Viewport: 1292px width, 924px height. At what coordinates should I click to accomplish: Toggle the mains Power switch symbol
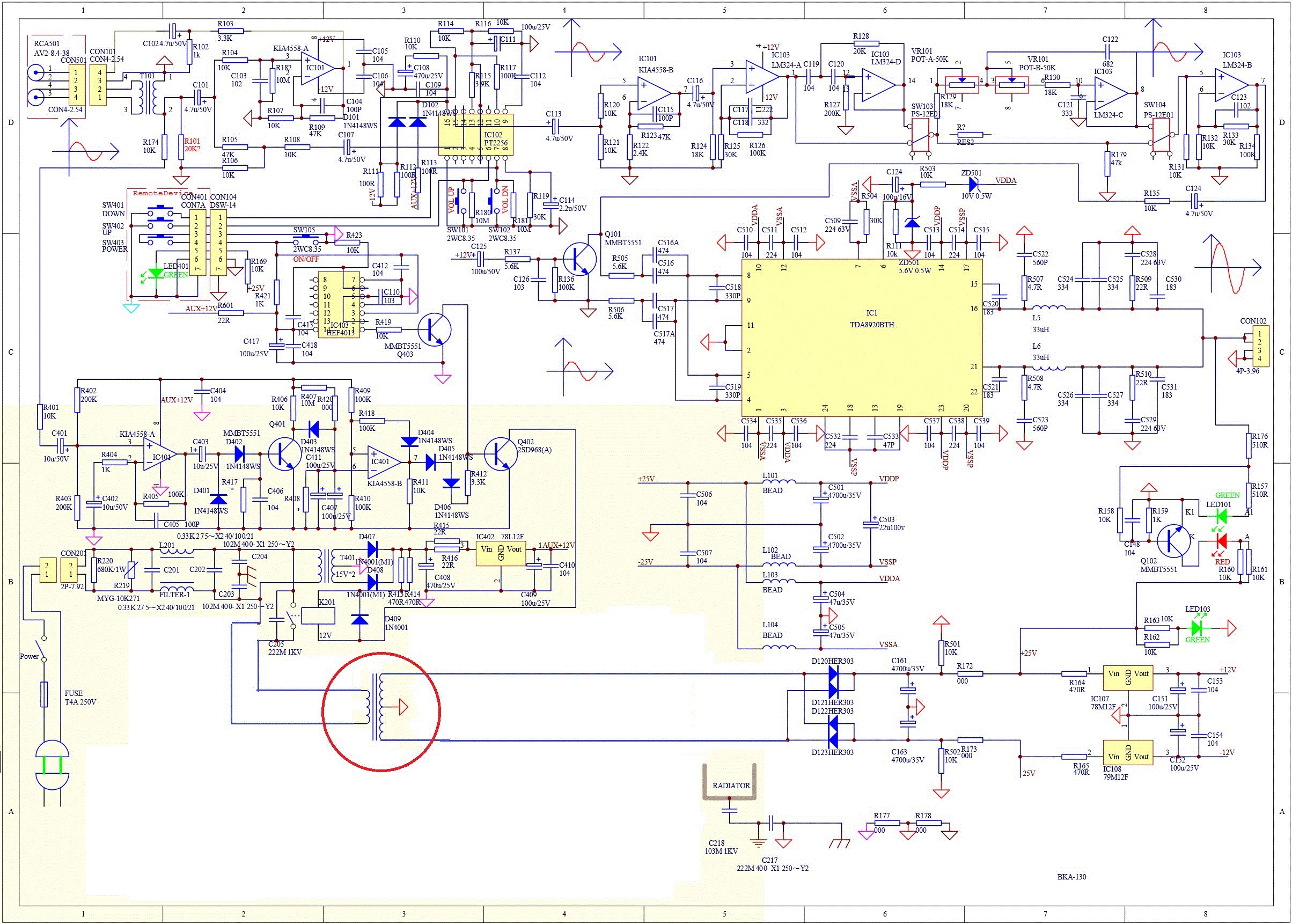(40, 648)
